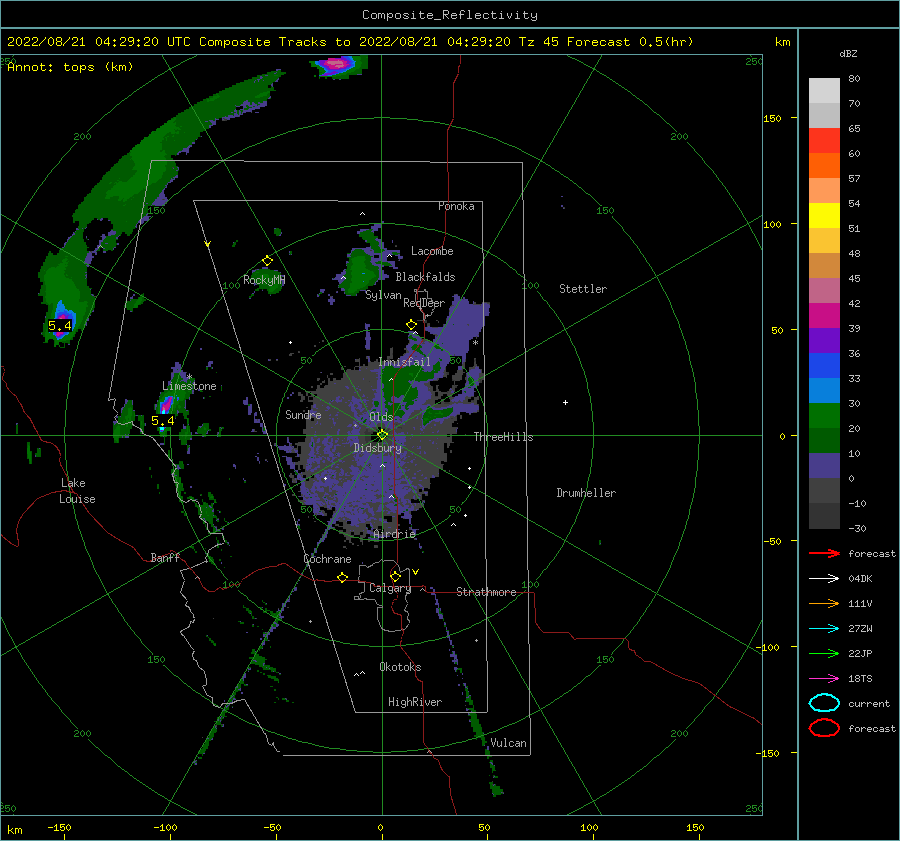Select the red 'forecast' ellipse legend icon
This screenshot has width=900, height=841.
click(x=824, y=728)
